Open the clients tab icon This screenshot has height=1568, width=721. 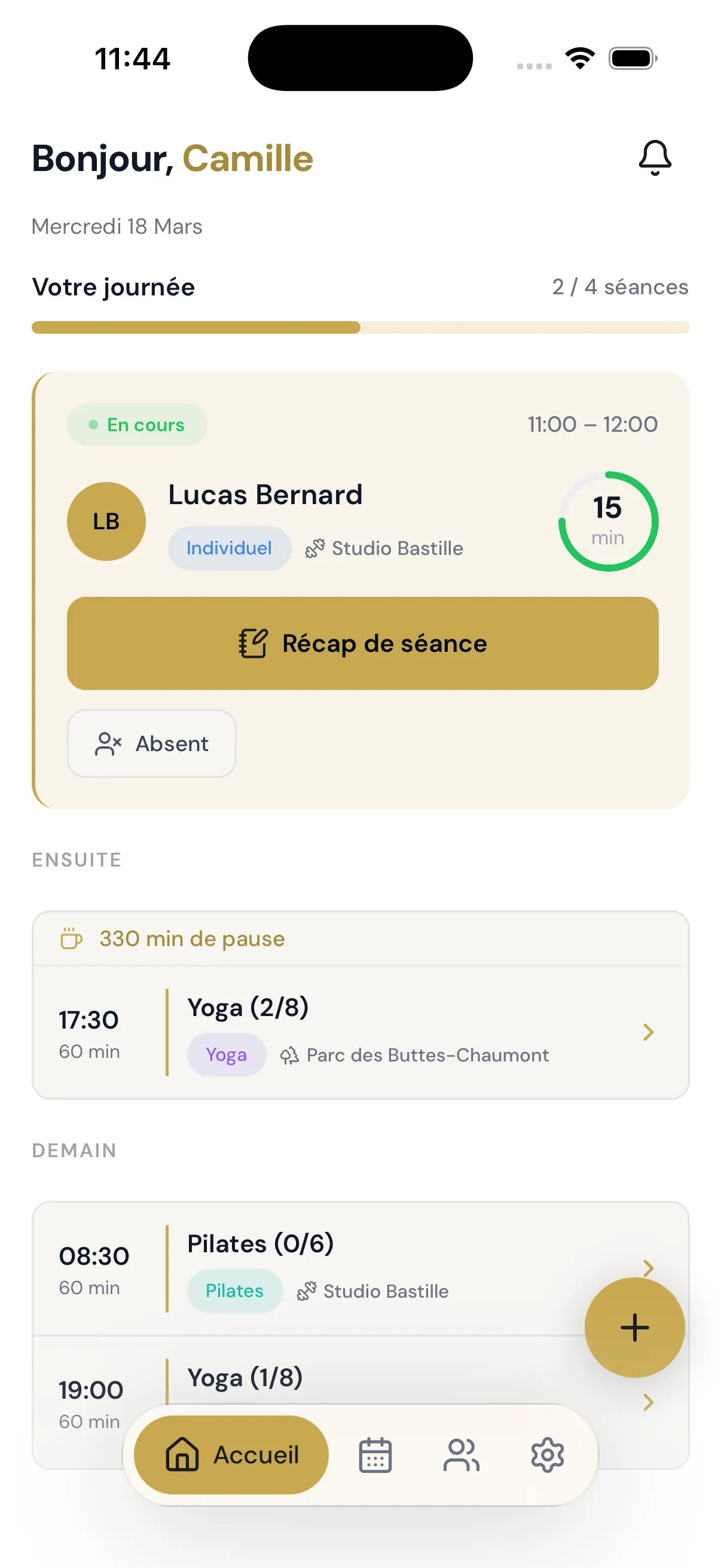tap(461, 1455)
